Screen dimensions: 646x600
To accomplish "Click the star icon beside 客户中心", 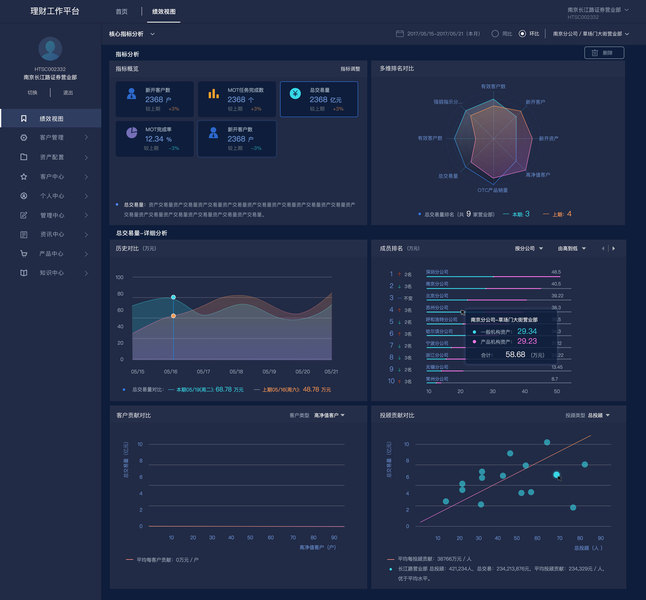I will pos(23,176).
